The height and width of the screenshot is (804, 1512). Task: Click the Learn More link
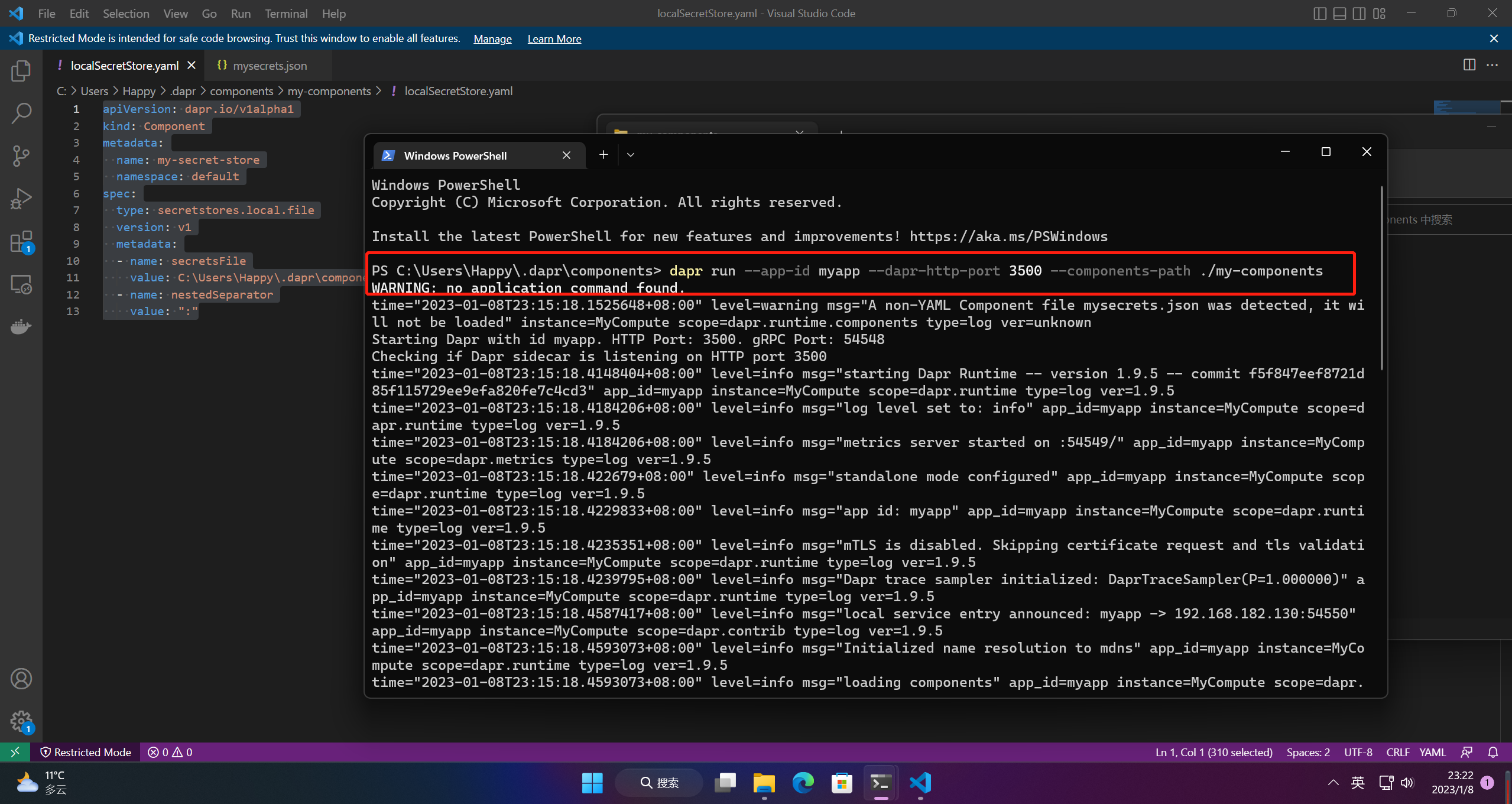click(554, 38)
